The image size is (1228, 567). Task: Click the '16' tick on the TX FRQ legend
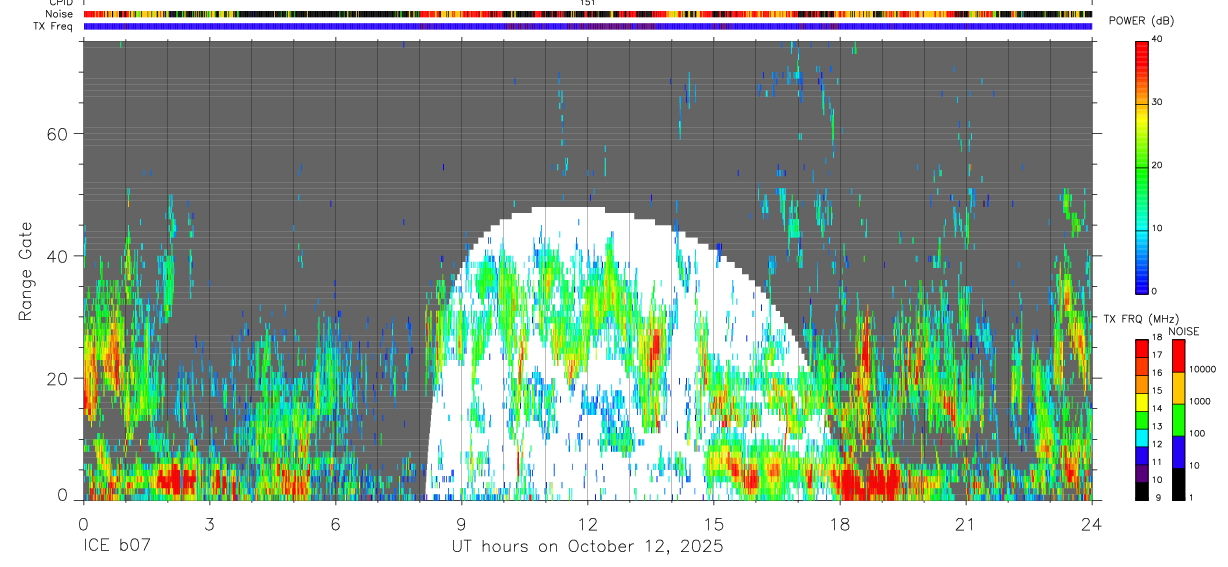1157,373
